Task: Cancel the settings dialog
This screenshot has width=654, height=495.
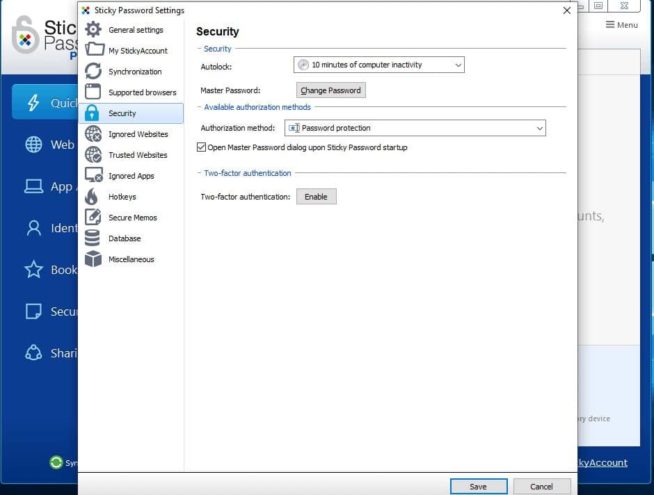Action: [541, 486]
